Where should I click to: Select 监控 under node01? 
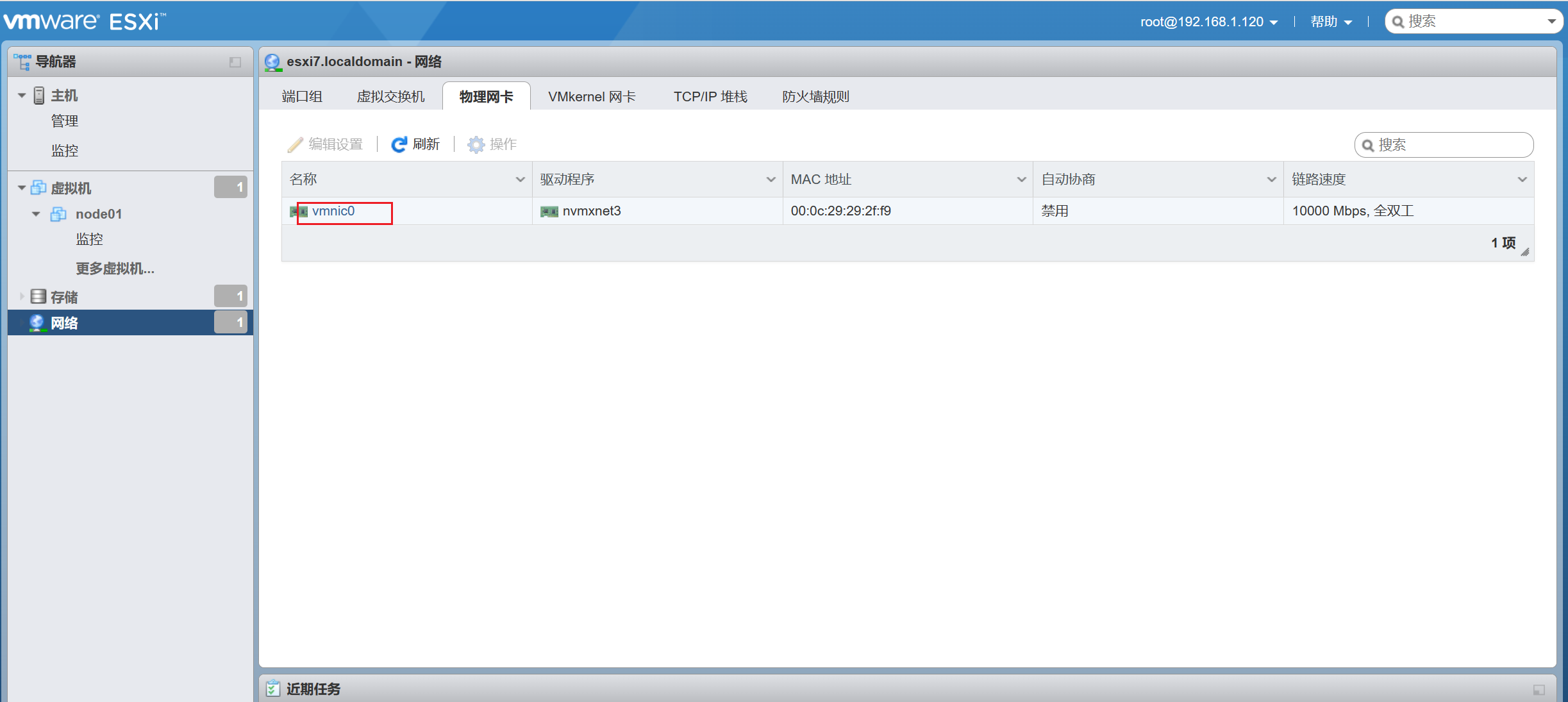pyautogui.click(x=89, y=239)
